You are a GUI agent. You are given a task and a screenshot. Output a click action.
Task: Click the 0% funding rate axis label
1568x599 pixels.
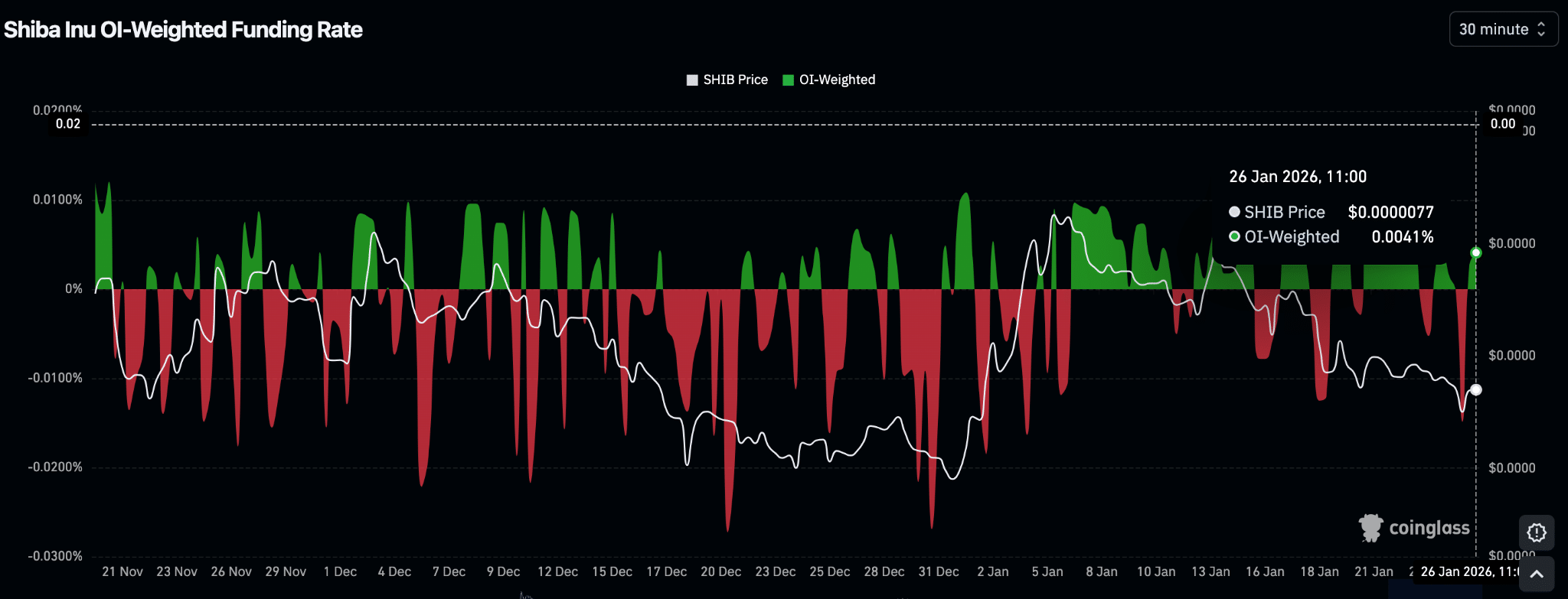pyautogui.click(x=73, y=288)
